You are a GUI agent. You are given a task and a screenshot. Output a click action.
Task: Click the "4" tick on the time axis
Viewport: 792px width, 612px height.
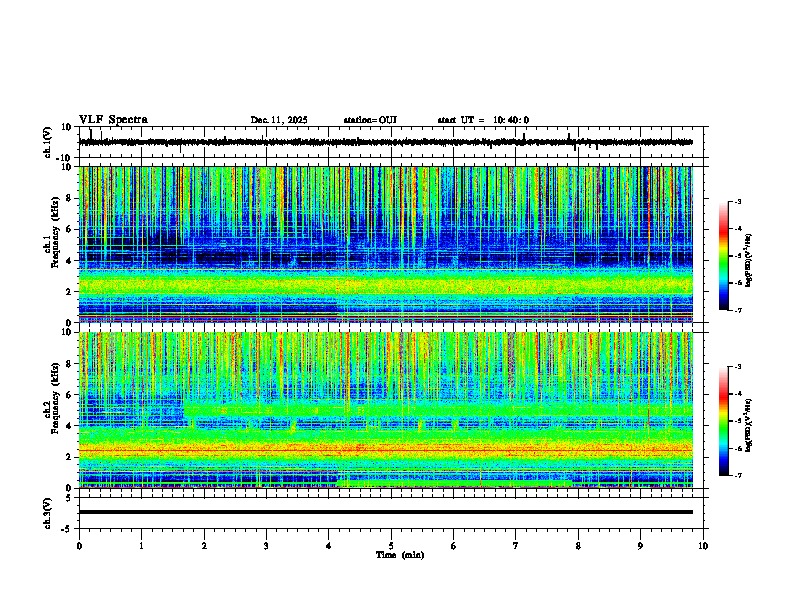click(x=329, y=546)
